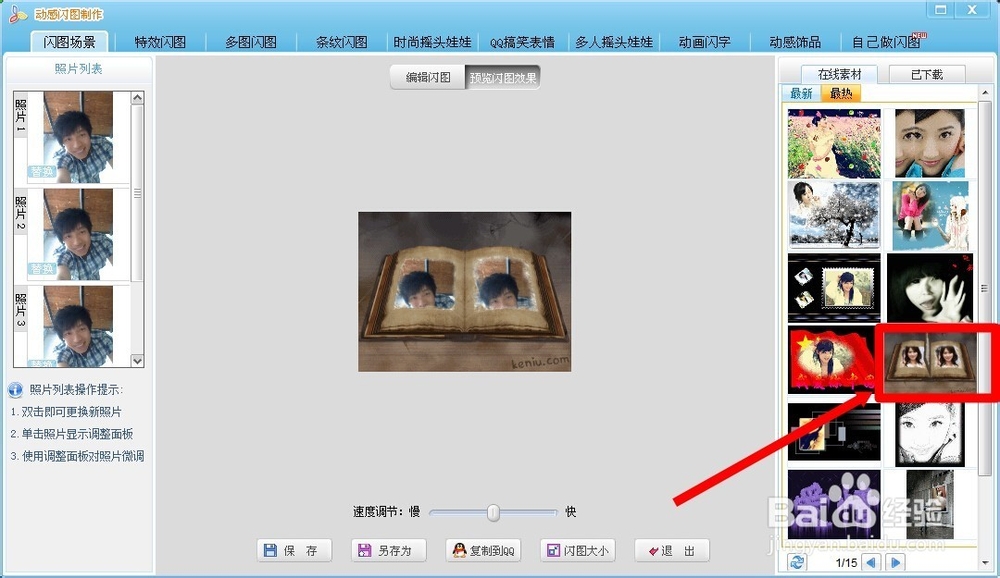The image size is (1000, 578).
Task: Adjust the 速度调节 speed slider handle
Action: [493, 512]
